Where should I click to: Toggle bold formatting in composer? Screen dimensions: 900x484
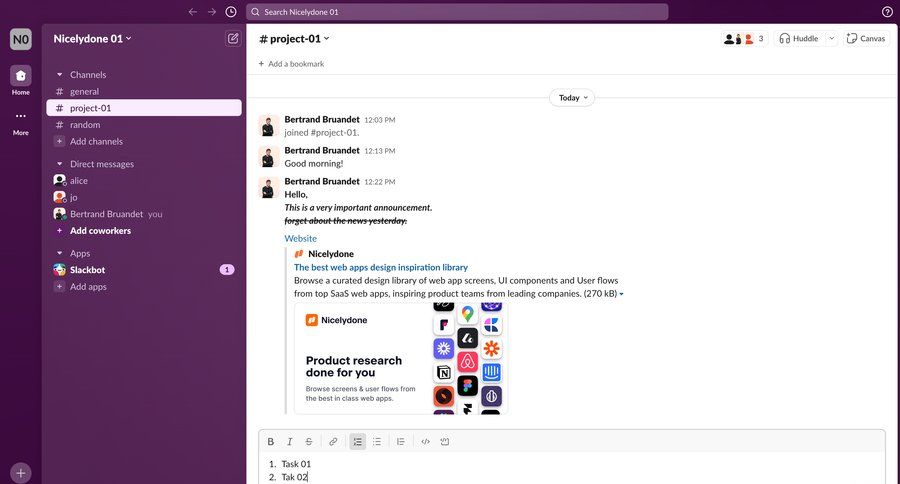[270, 442]
